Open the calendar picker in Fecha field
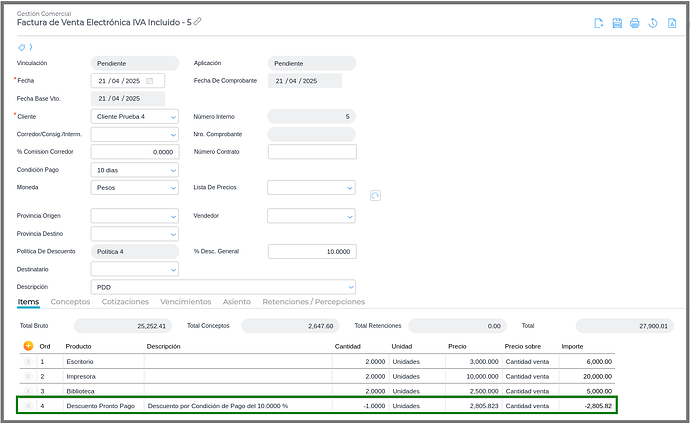 [x=149, y=81]
